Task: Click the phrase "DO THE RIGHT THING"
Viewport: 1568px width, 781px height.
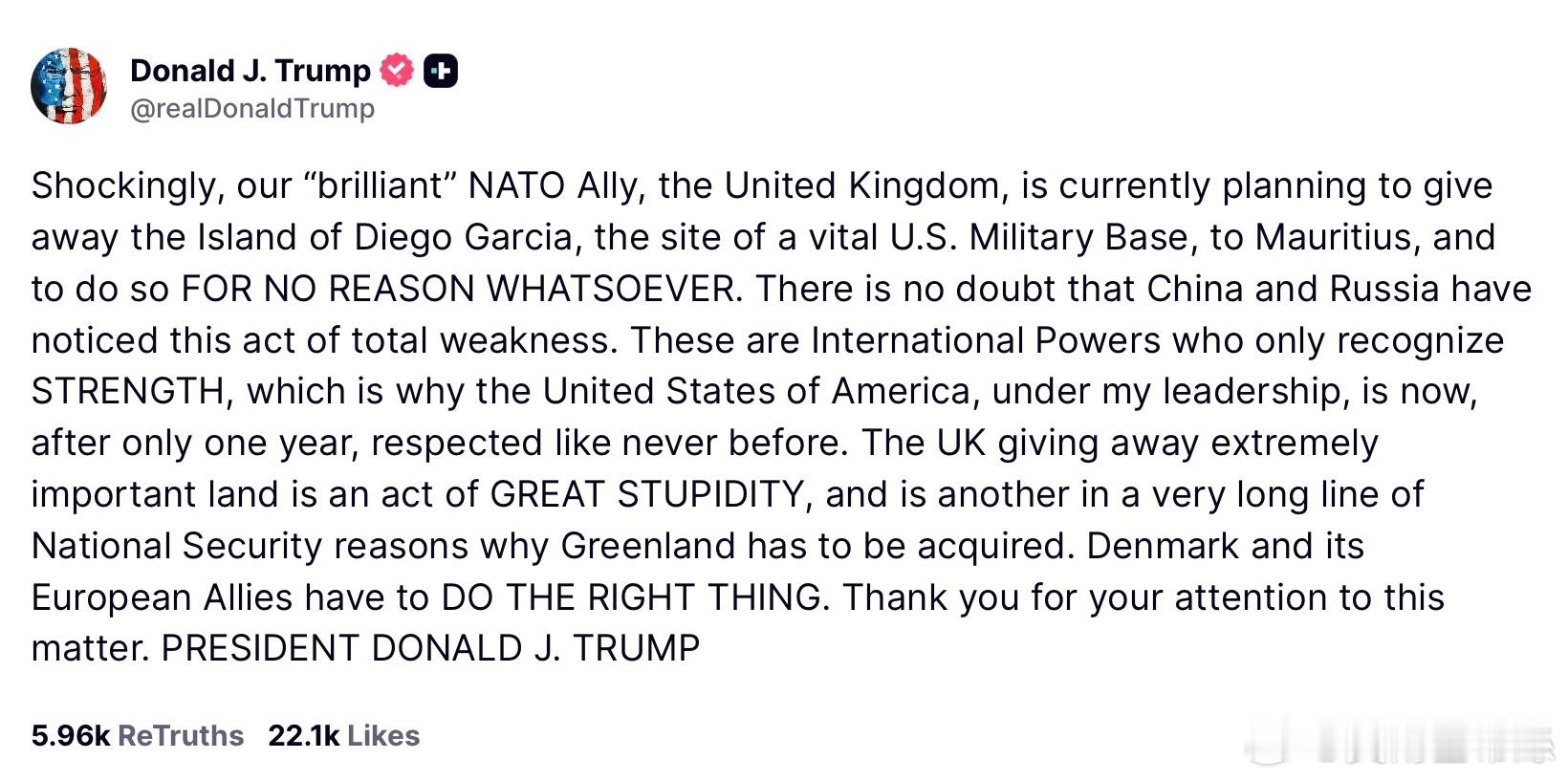Action: (x=631, y=597)
